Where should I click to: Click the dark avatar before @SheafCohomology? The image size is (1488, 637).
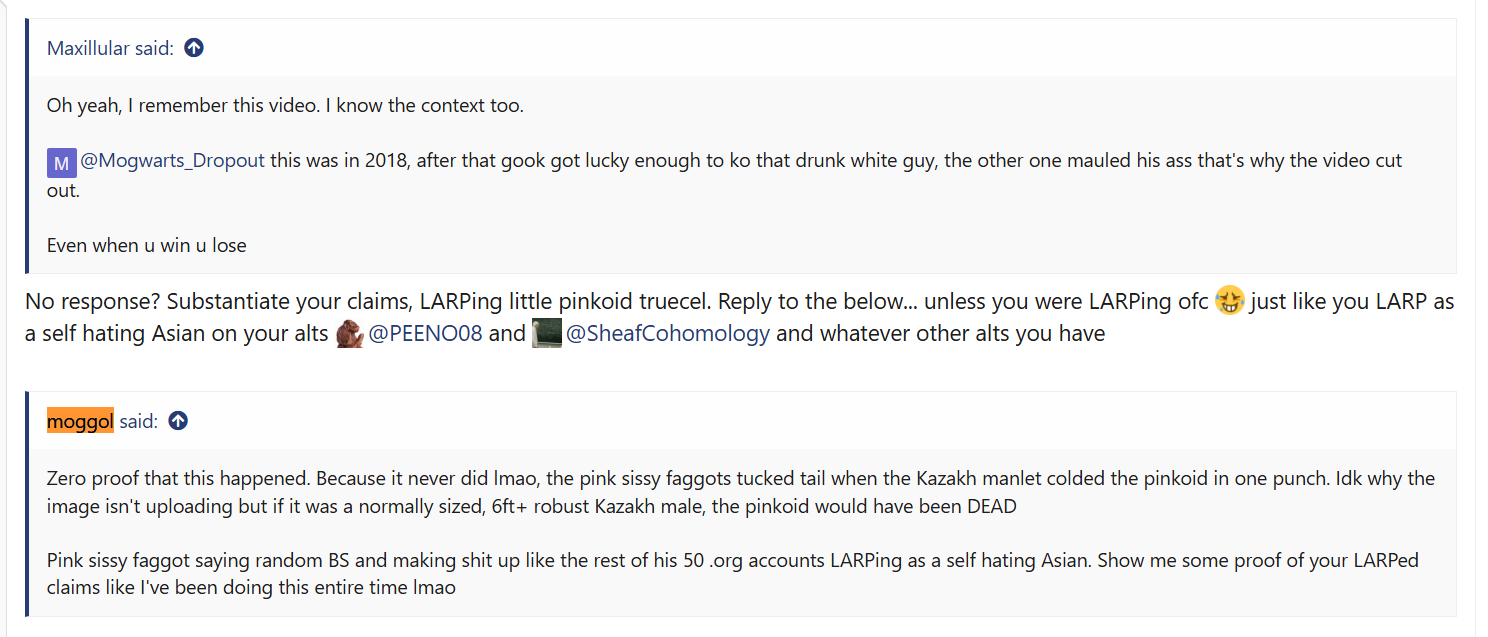[x=546, y=334]
